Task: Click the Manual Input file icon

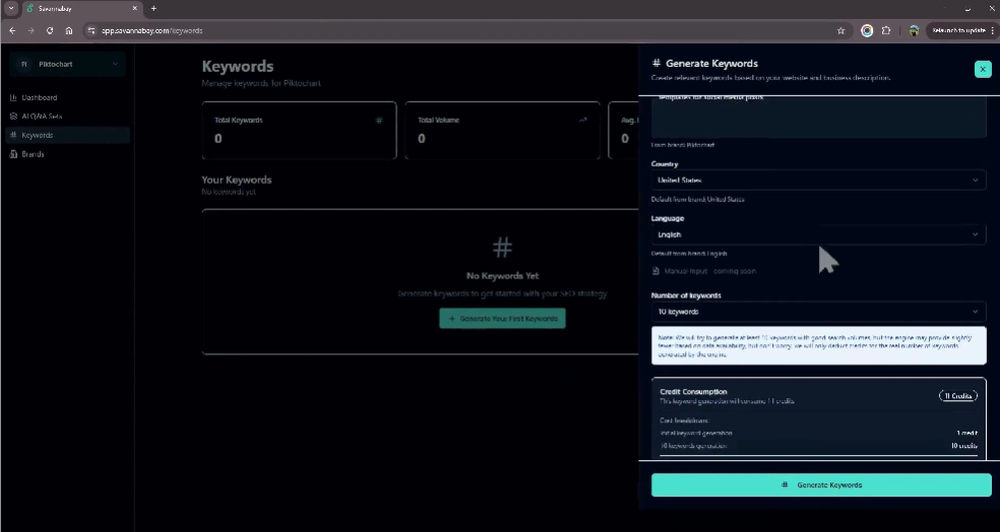Action: pos(656,271)
